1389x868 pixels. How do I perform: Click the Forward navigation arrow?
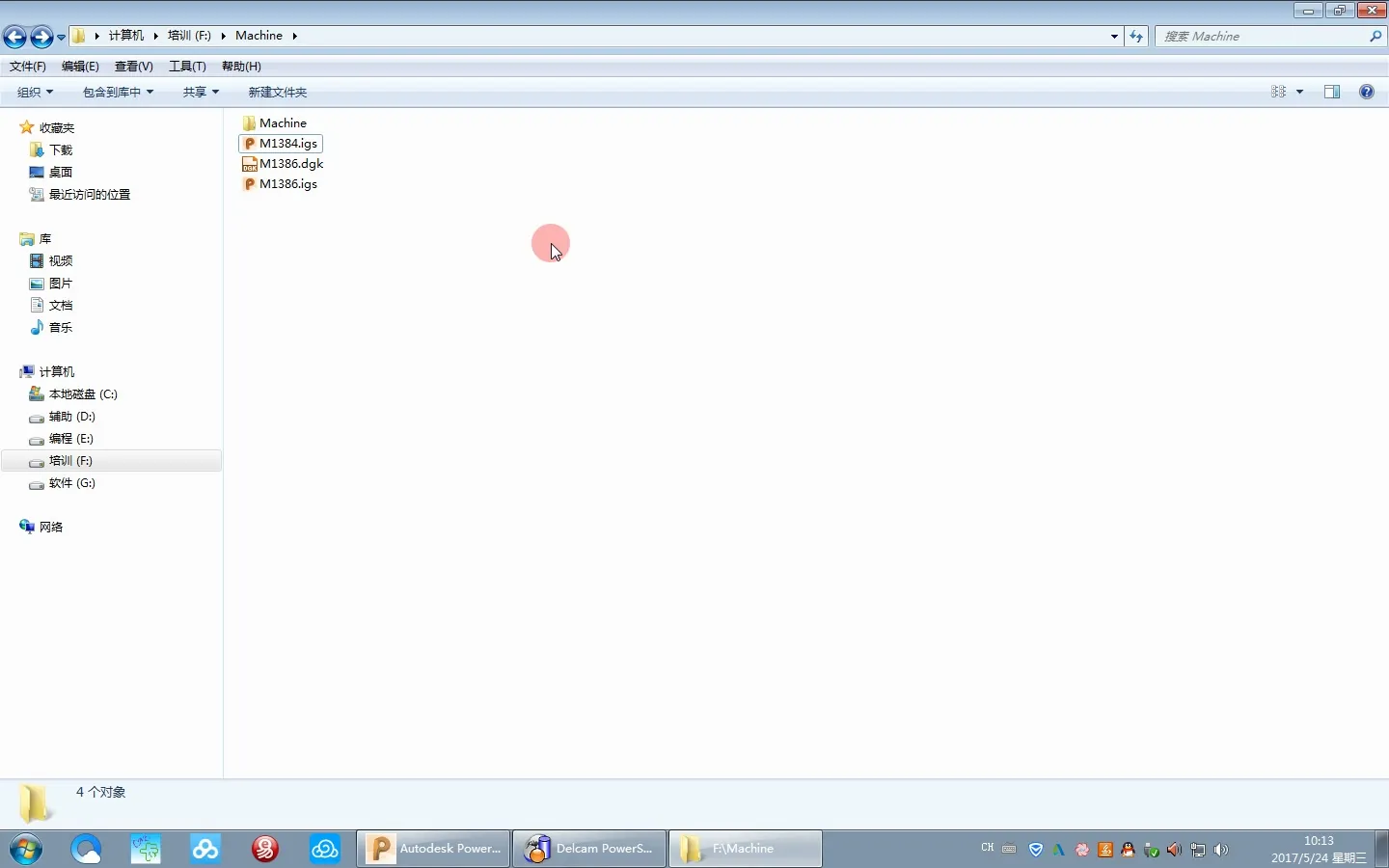[x=41, y=37]
